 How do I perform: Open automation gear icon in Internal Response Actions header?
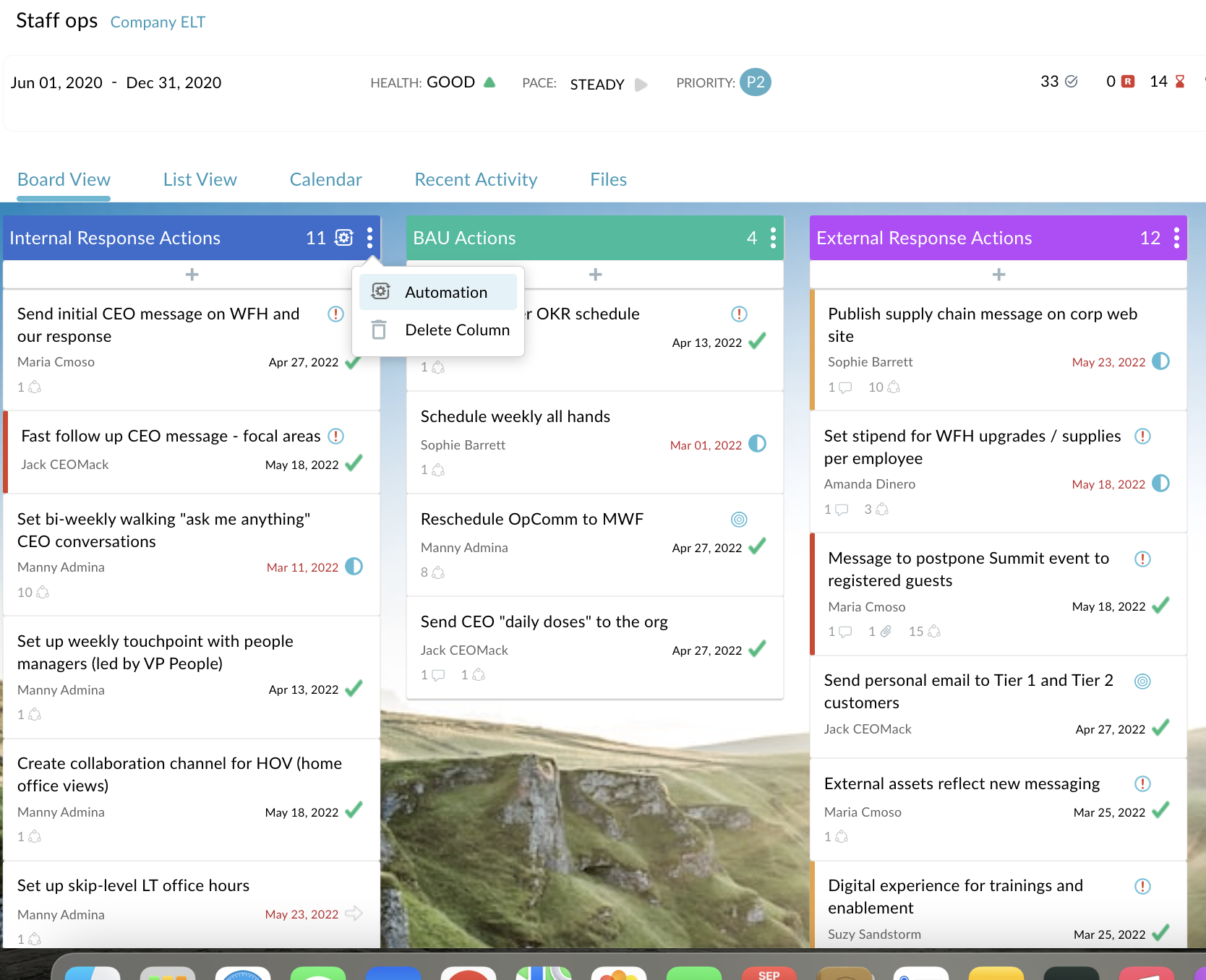coord(344,238)
